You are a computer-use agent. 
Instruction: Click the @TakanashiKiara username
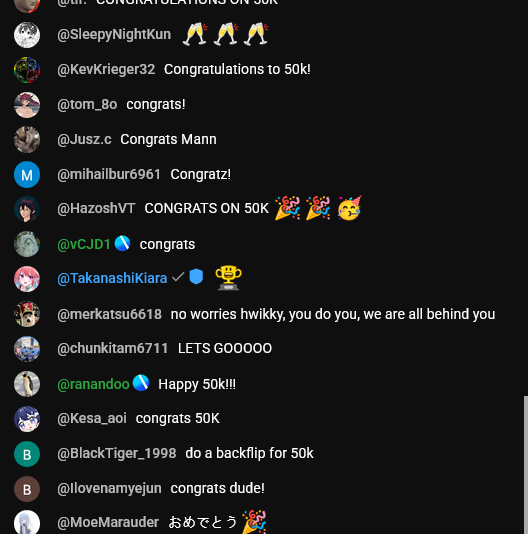(112, 279)
